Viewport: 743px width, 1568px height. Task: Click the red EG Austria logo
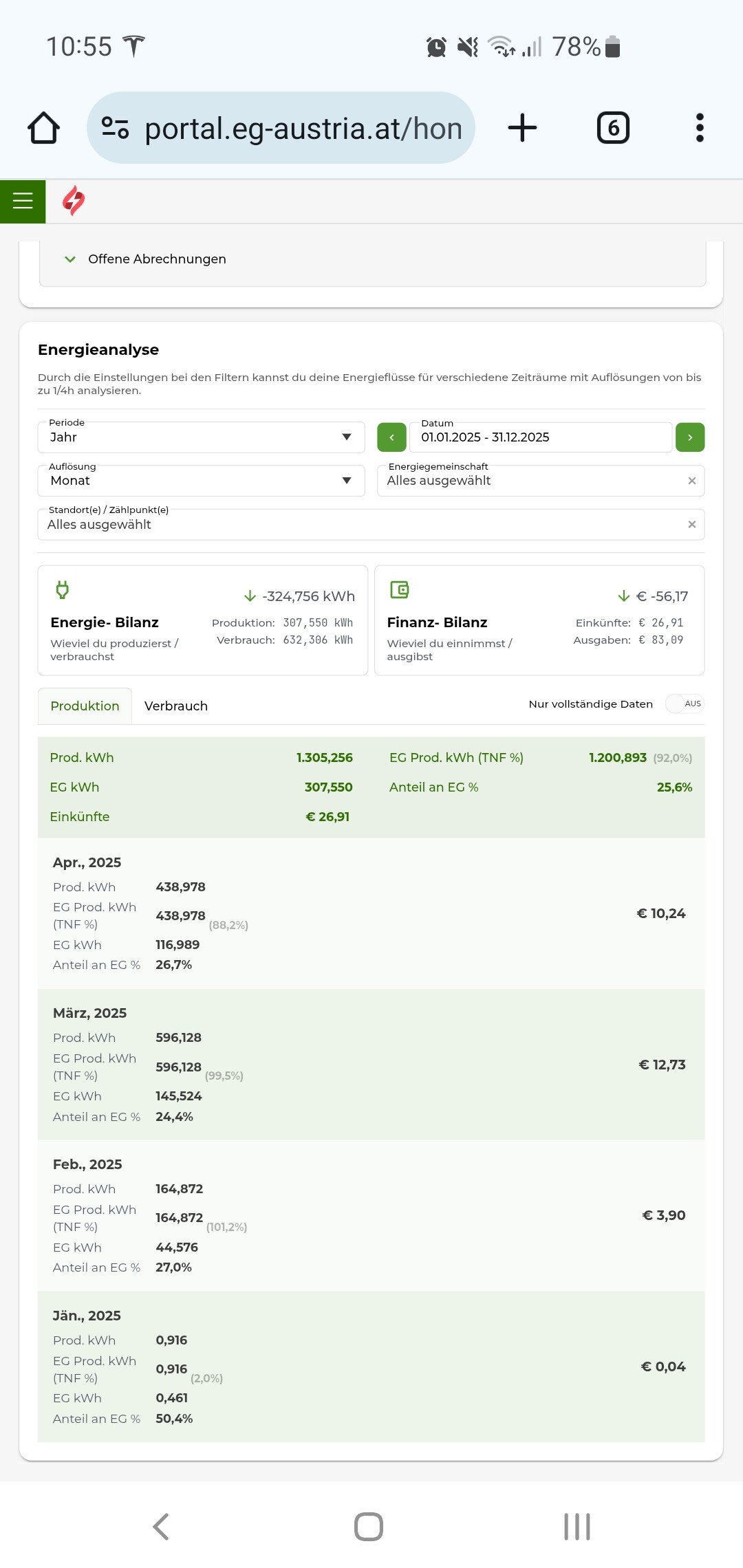point(74,201)
